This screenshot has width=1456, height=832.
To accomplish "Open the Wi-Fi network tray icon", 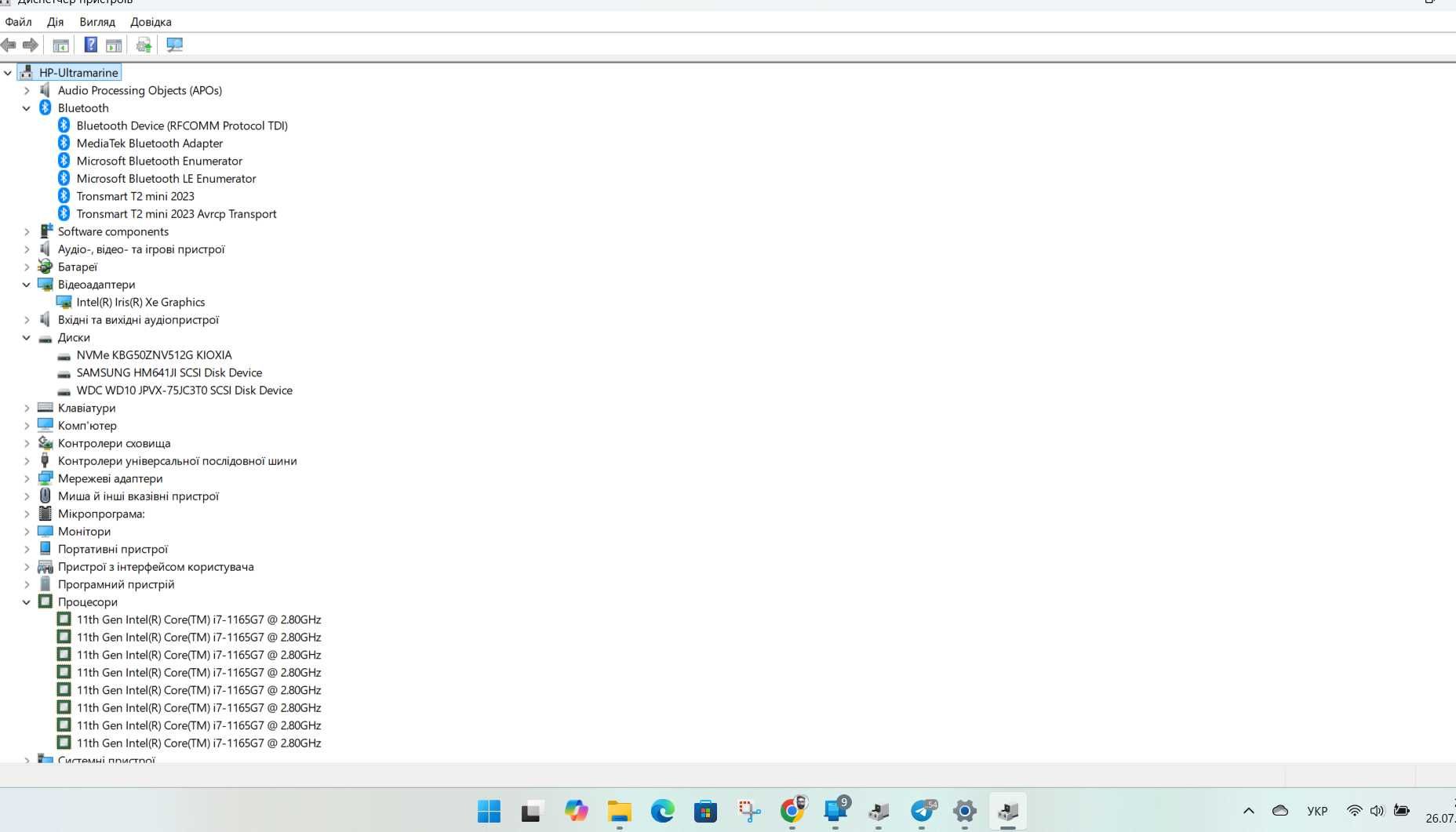I will (x=1354, y=811).
